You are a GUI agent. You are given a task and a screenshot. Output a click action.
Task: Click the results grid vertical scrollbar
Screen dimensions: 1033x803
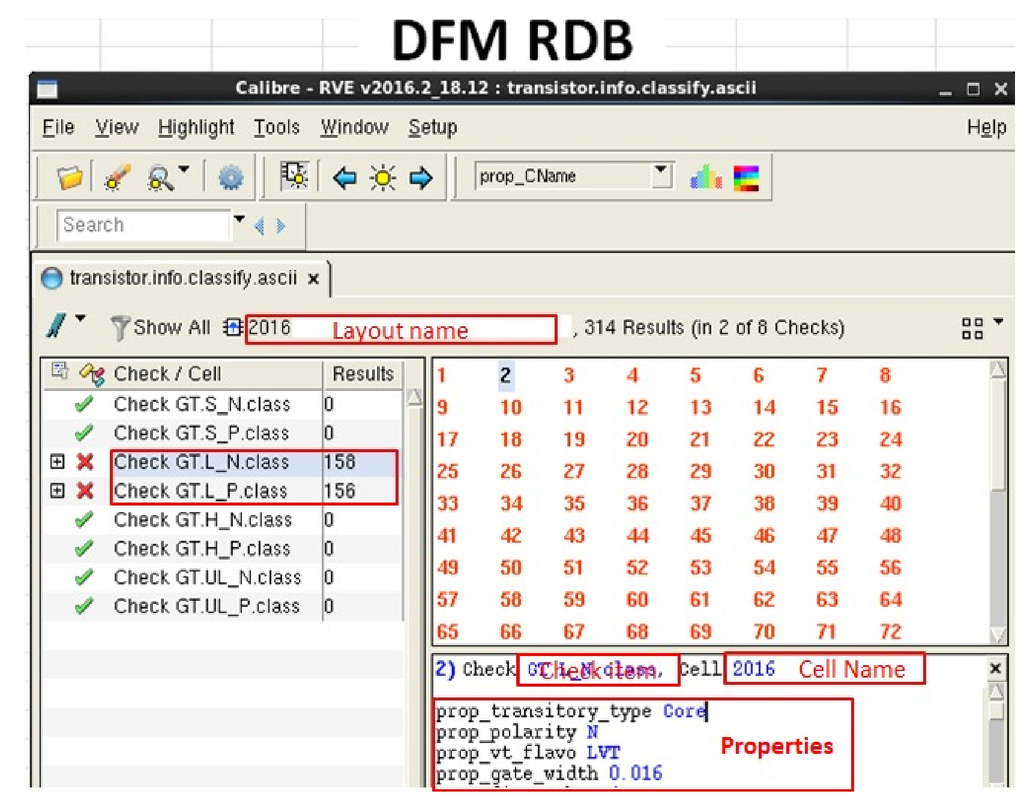(998, 501)
